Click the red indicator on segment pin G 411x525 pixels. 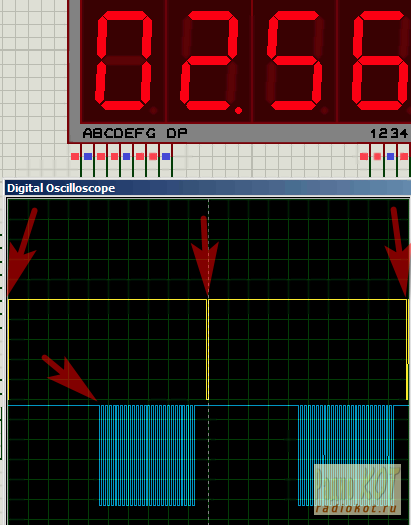(x=153, y=156)
